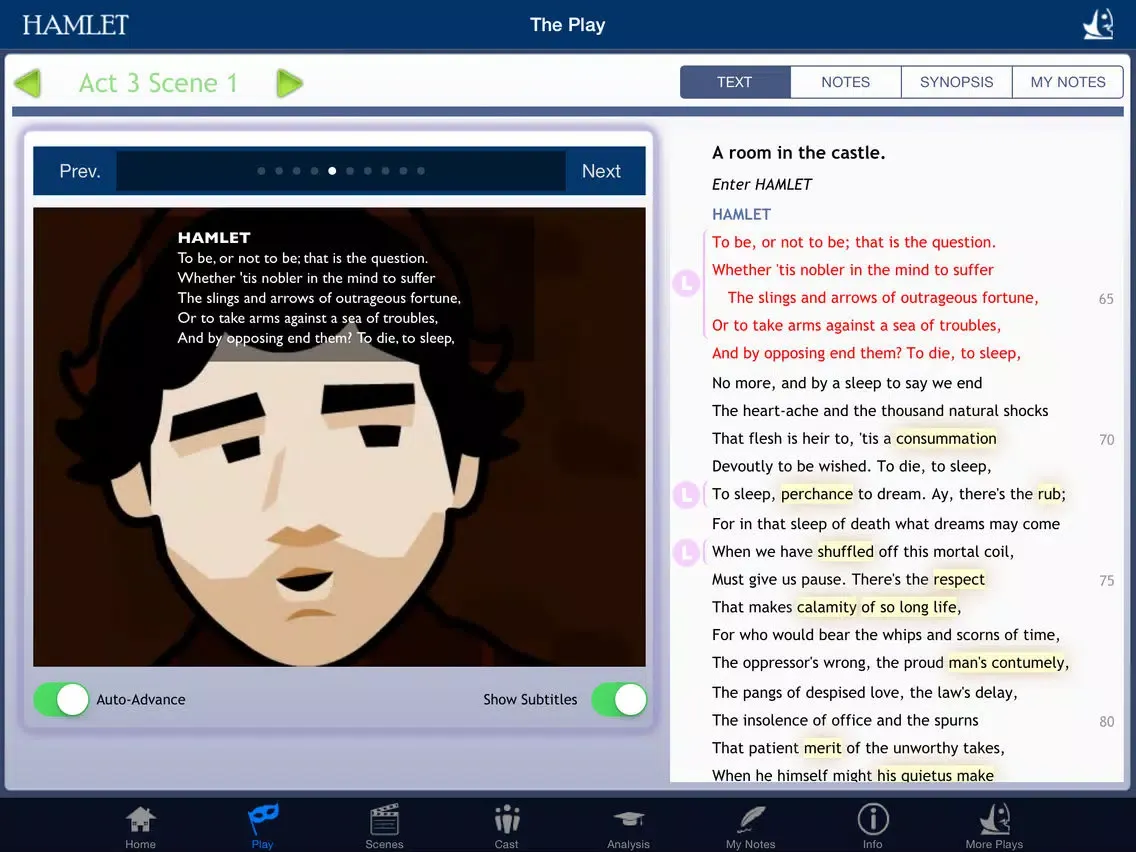This screenshot has width=1136, height=852.
Task: Open My Notes quill icon in bottom bar
Action: click(751, 827)
